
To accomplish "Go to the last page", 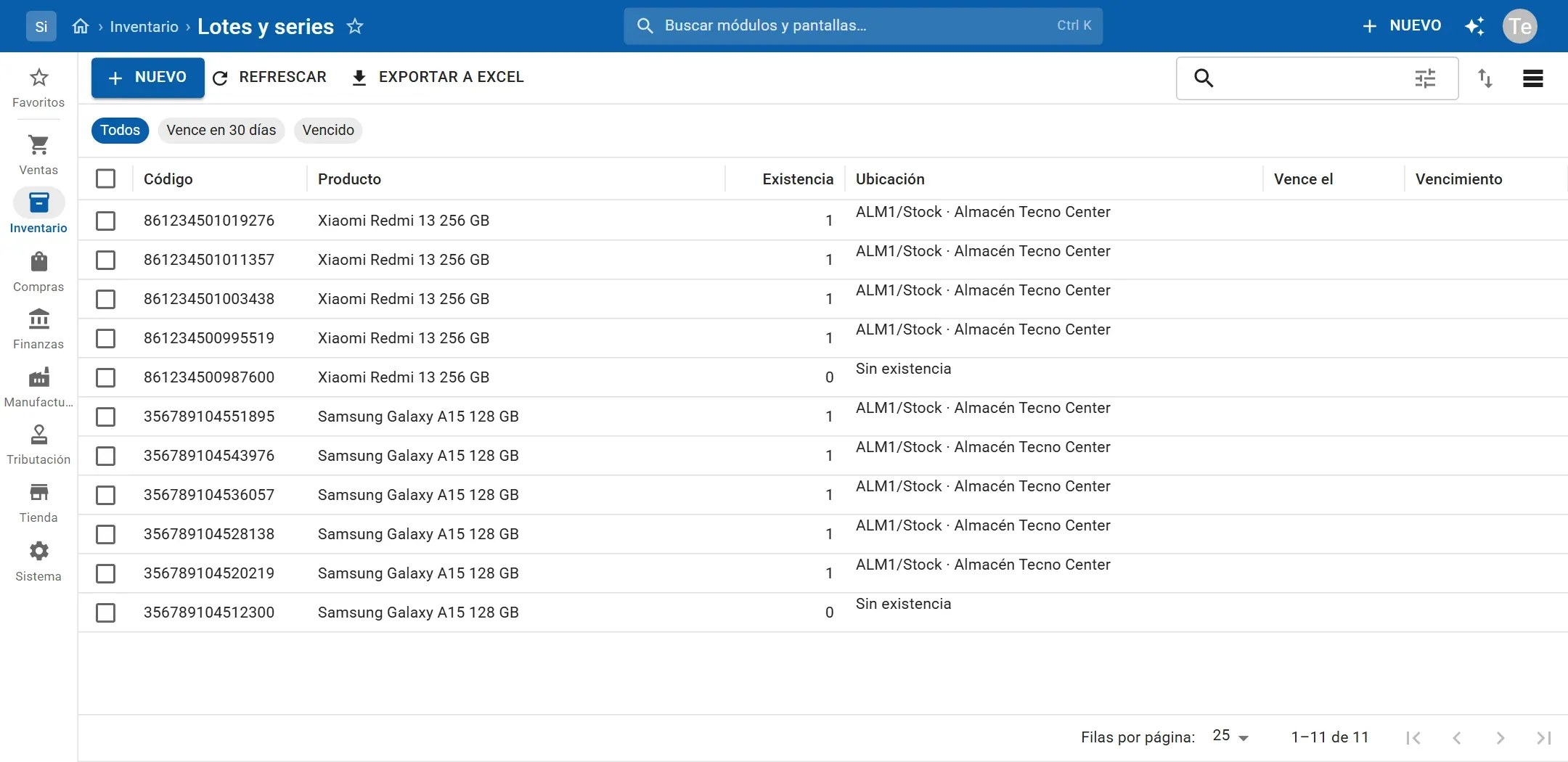I will click(x=1543, y=737).
